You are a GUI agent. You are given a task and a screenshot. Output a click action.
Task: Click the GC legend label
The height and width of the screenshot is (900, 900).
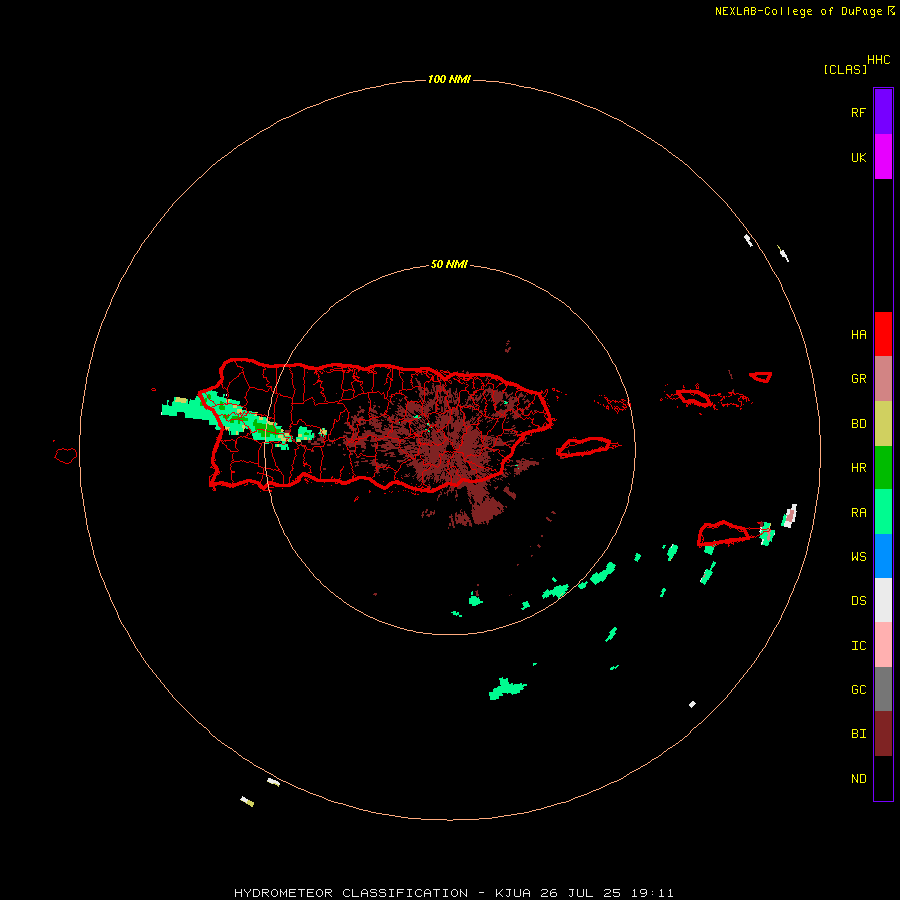(858, 689)
